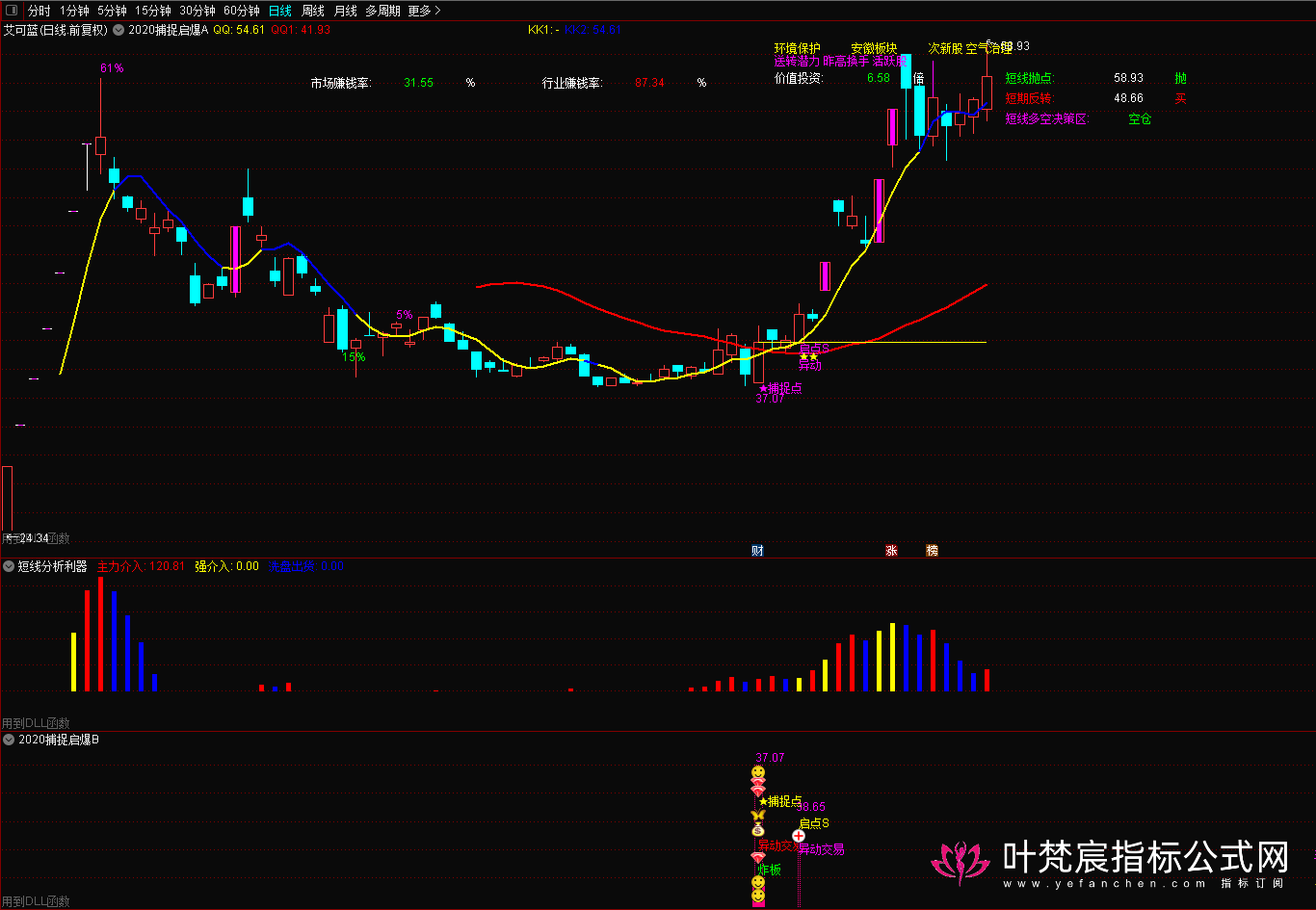1316x910 pixels.
Task: Click the top smiley face under 37.07
Action: 757,773
